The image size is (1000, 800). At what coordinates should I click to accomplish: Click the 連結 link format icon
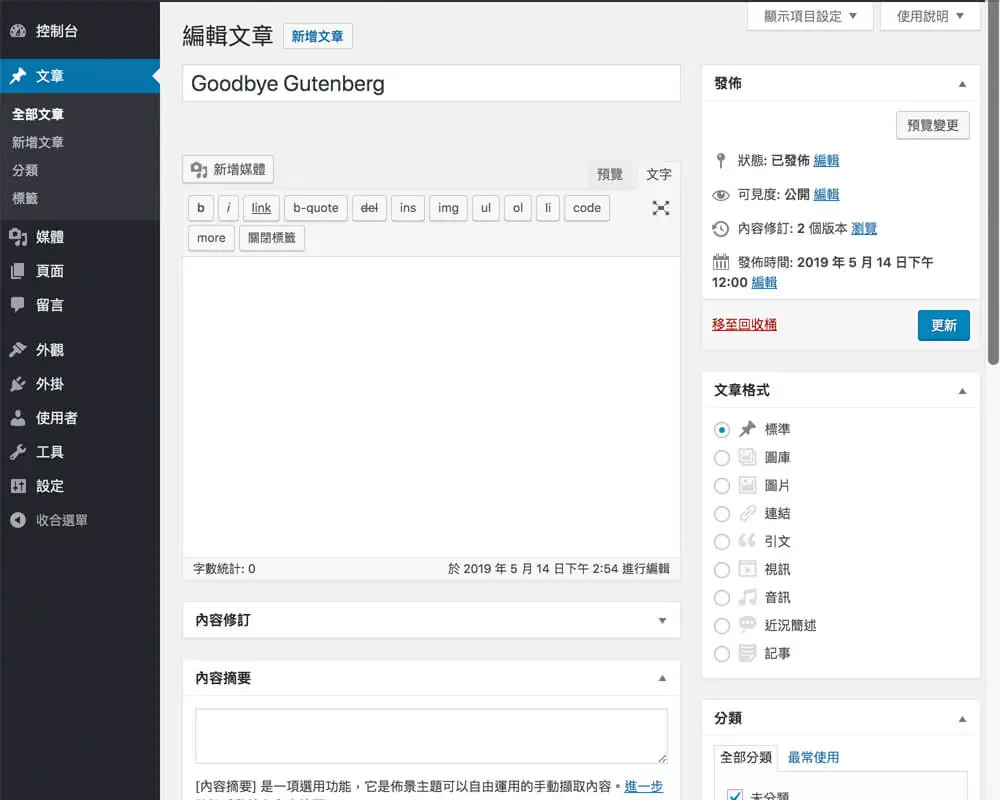pyautogui.click(x=747, y=513)
